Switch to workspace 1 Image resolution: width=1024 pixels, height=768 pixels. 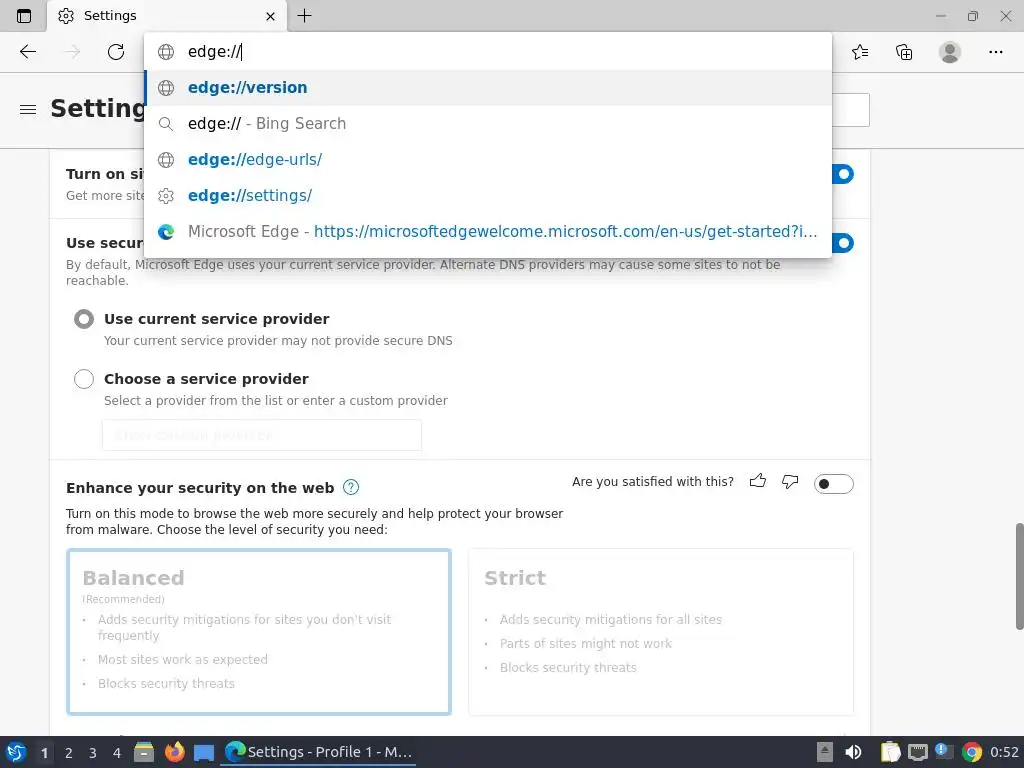coord(44,753)
